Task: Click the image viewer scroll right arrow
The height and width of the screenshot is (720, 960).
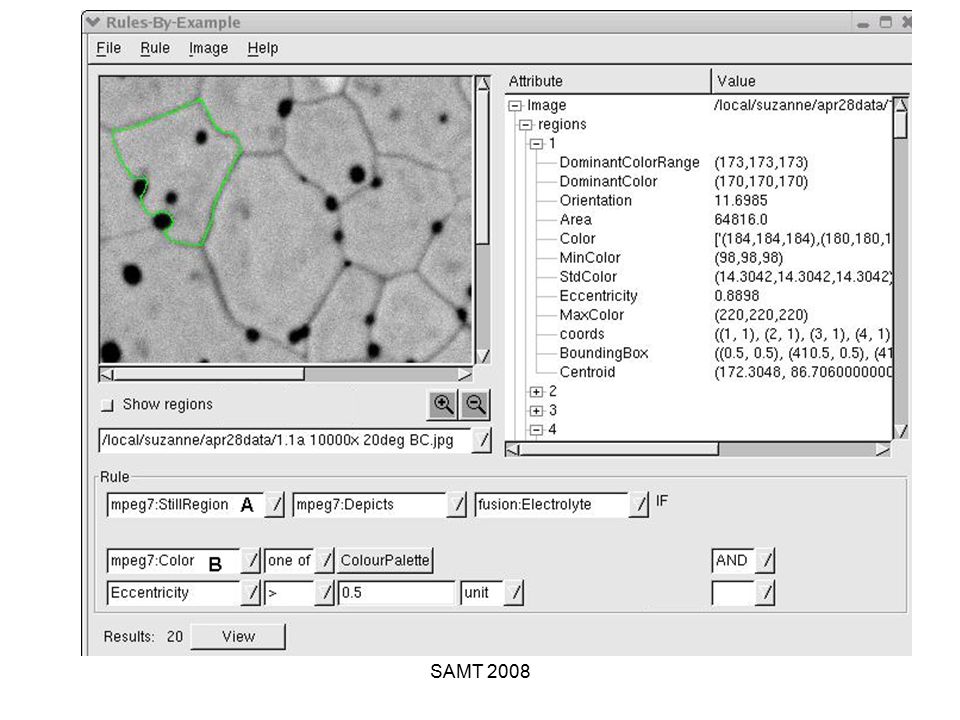Action: point(465,374)
